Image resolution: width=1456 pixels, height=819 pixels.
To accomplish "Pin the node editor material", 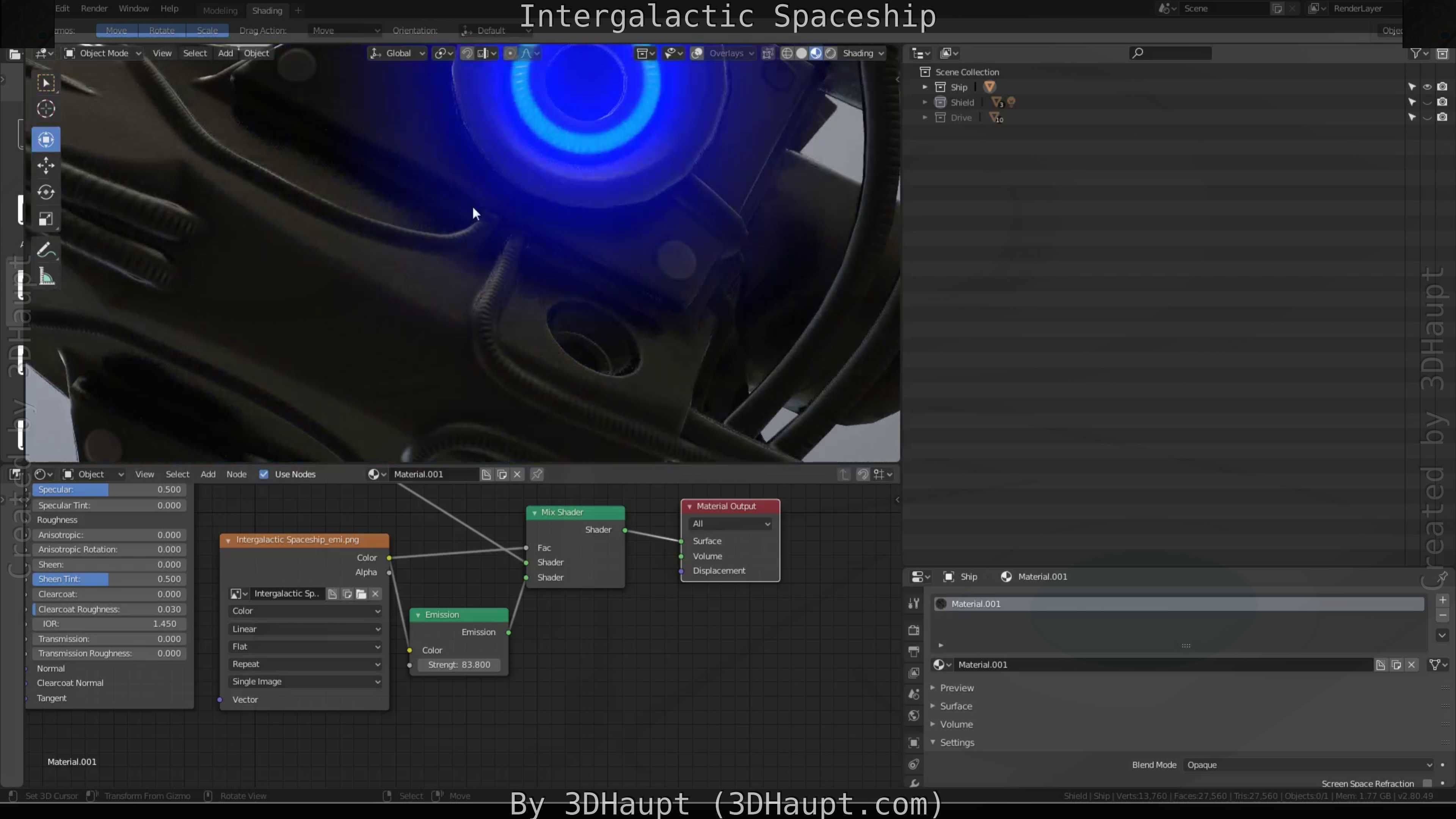I will pos(537,474).
